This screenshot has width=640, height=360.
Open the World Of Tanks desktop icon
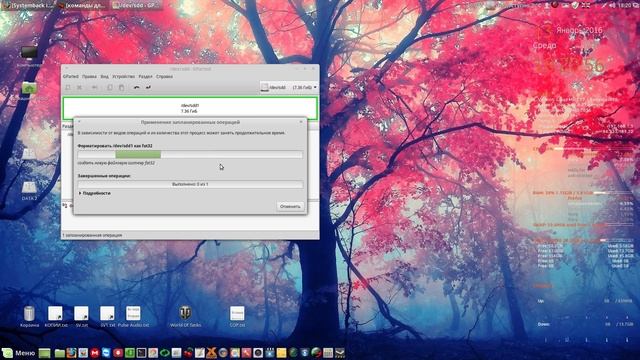(185, 317)
